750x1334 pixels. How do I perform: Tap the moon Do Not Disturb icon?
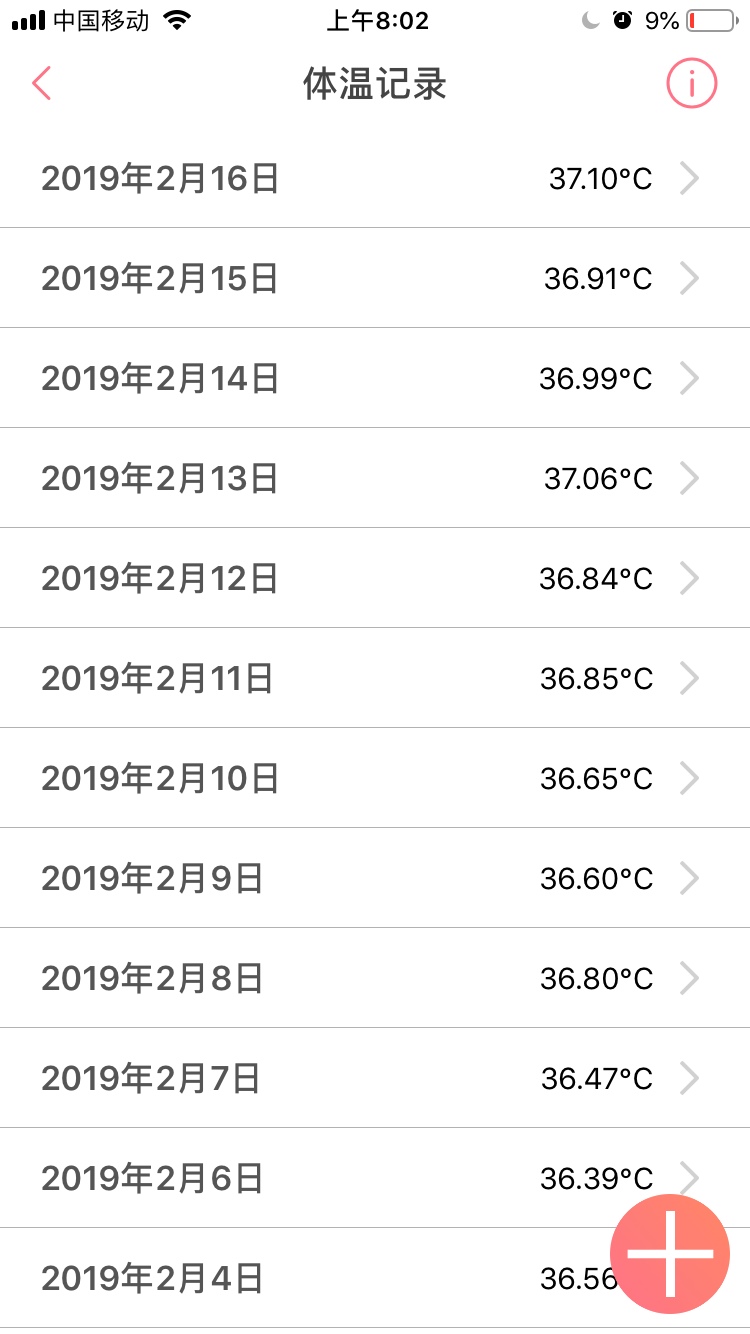(590, 20)
